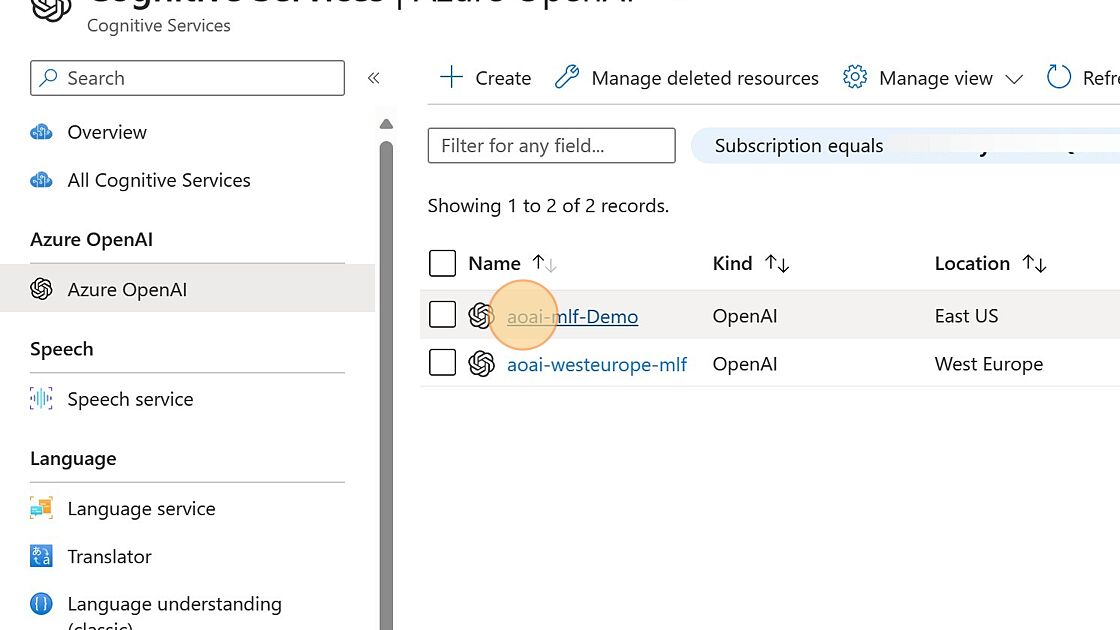The height and width of the screenshot is (630, 1120).
Task: Click the Translator icon in sidebar
Action: click(41, 557)
